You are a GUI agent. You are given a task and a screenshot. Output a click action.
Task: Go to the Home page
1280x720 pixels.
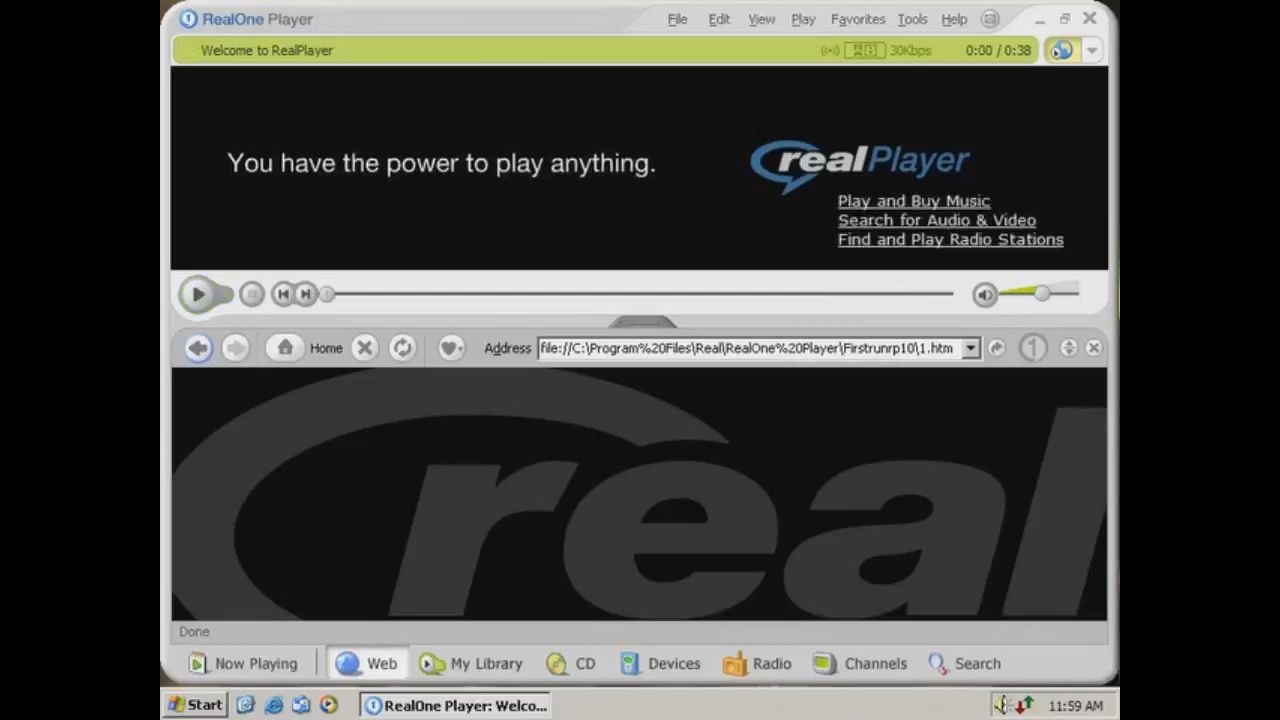306,348
